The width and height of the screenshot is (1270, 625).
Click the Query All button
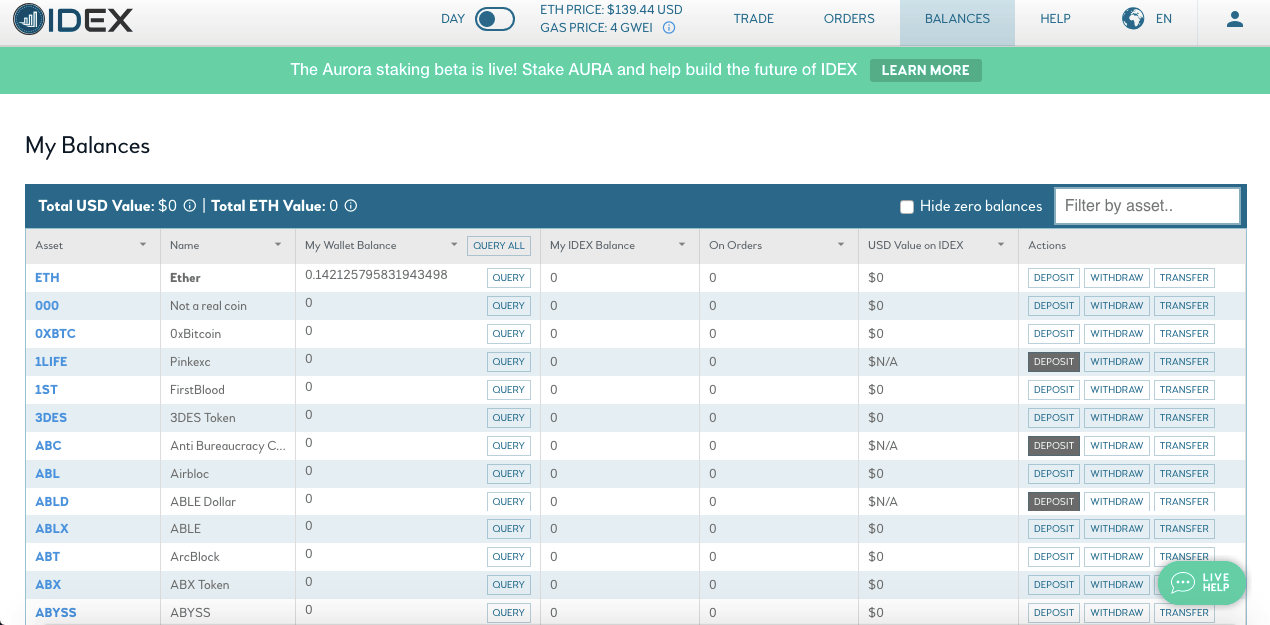[x=499, y=246]
